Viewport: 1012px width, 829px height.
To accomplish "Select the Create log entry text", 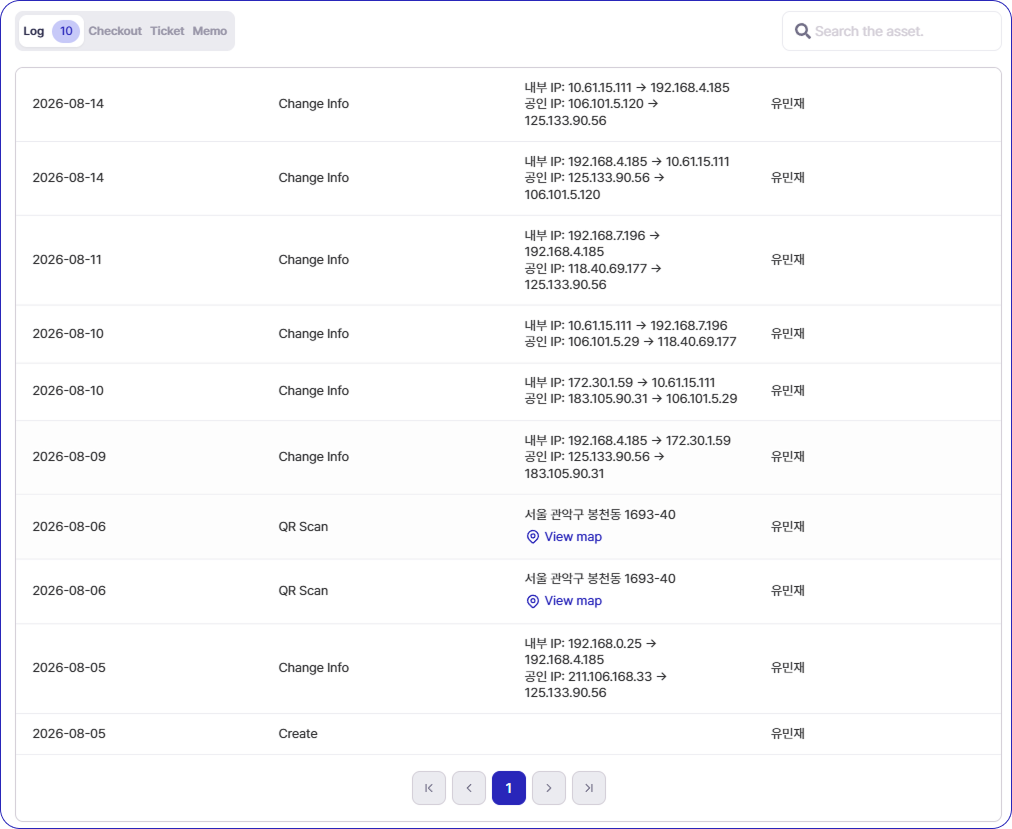I will tap(298, 733).
